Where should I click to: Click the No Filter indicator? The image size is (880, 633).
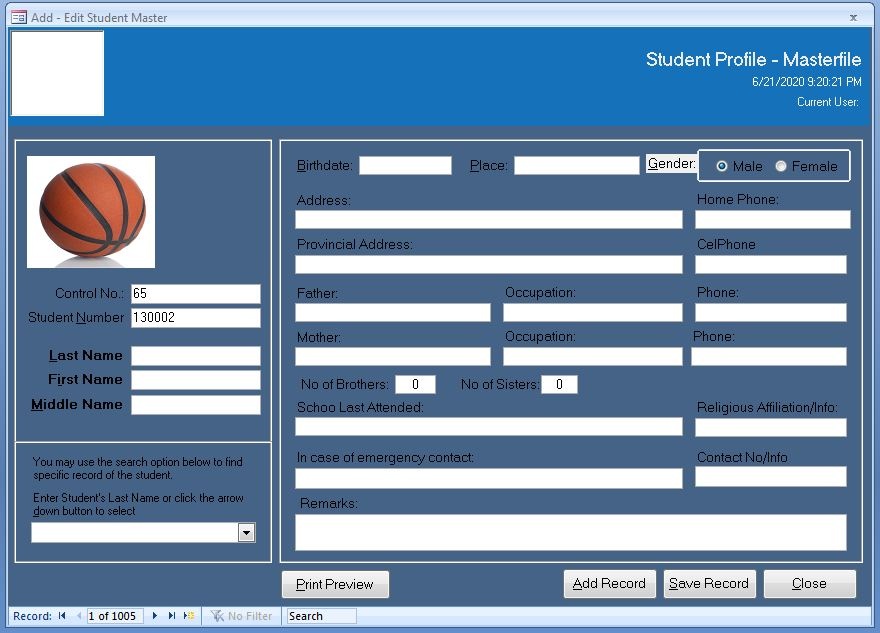241,616
